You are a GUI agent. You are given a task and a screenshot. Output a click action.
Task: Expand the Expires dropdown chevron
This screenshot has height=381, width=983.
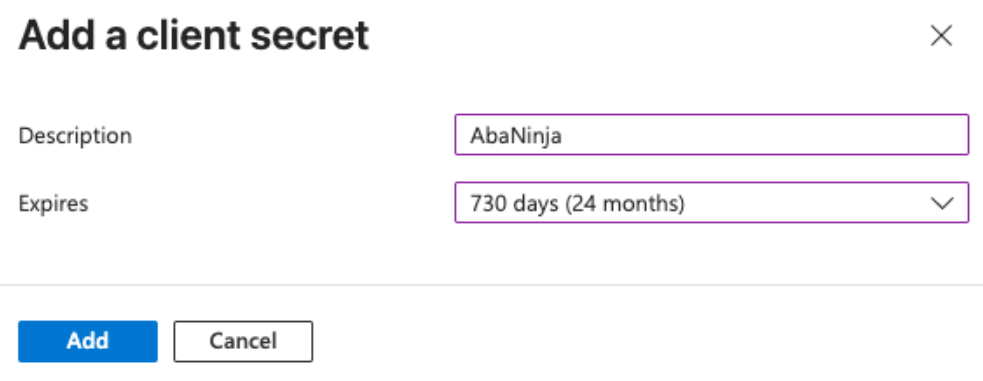point(942,203)
